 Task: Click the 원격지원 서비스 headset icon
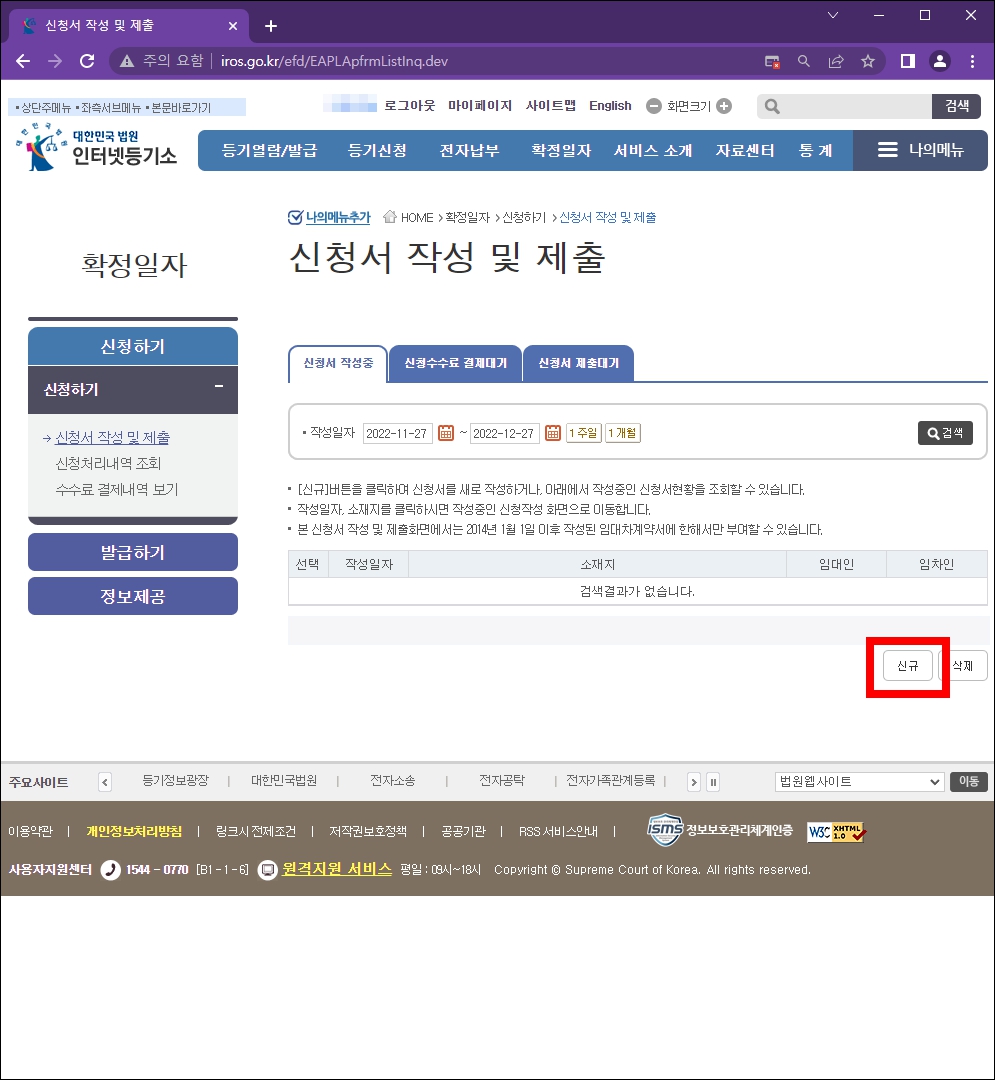click(267, 869)
